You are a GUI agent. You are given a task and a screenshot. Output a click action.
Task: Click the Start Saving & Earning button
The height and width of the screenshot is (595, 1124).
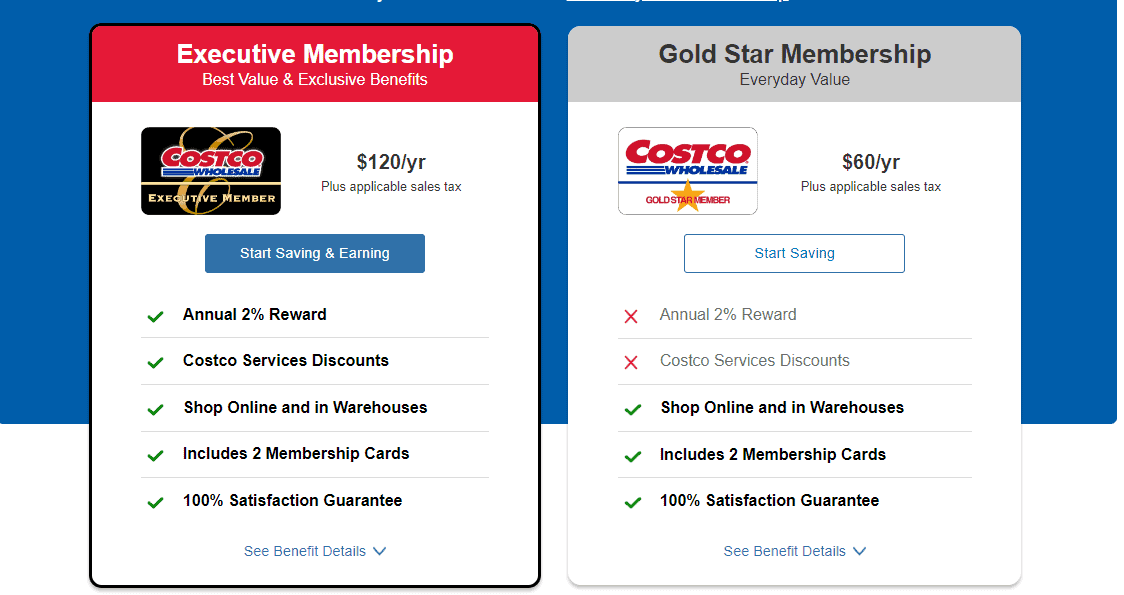pyautogui.click(x=314, y=253)
